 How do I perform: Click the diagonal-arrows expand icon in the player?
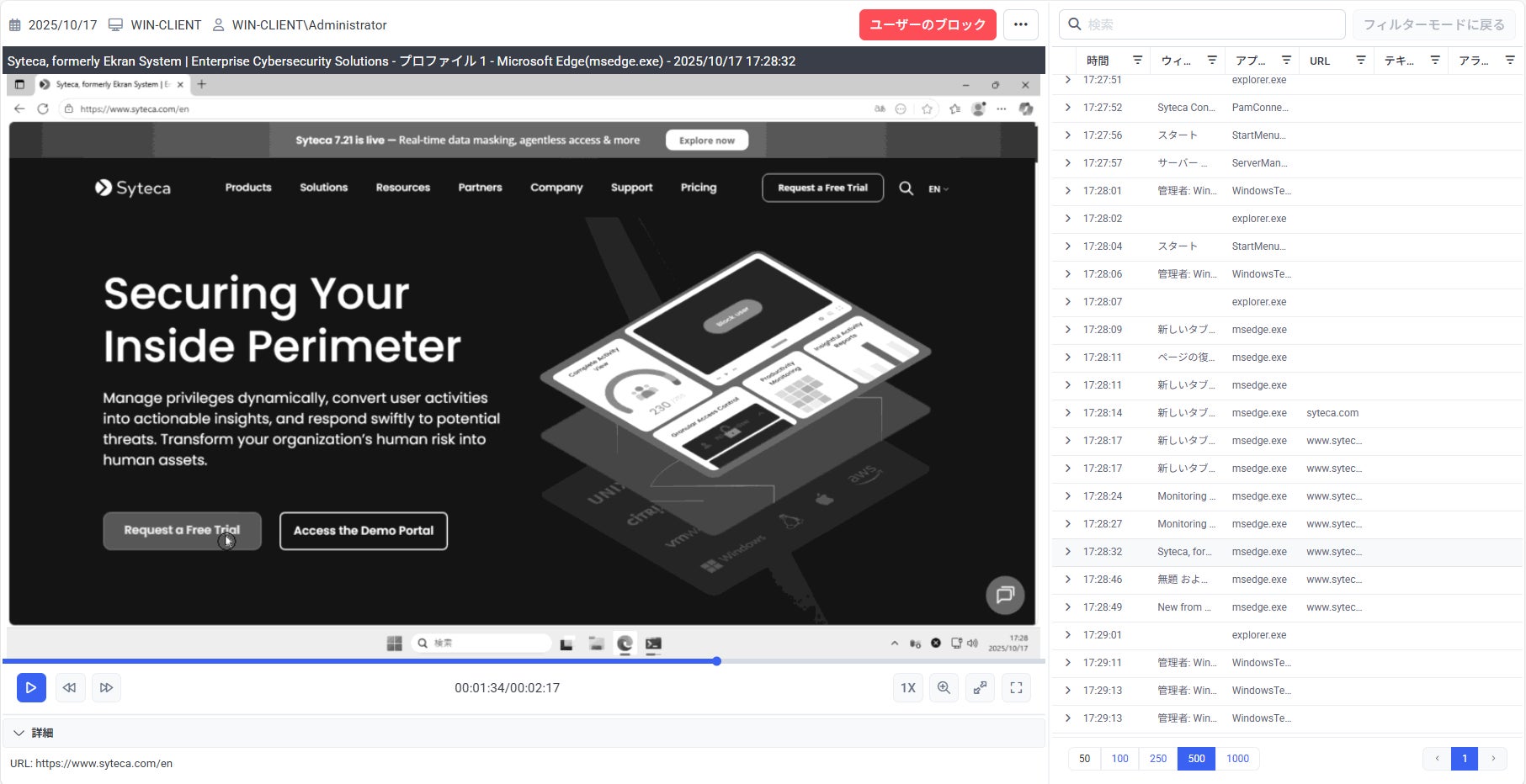[981, 687]
